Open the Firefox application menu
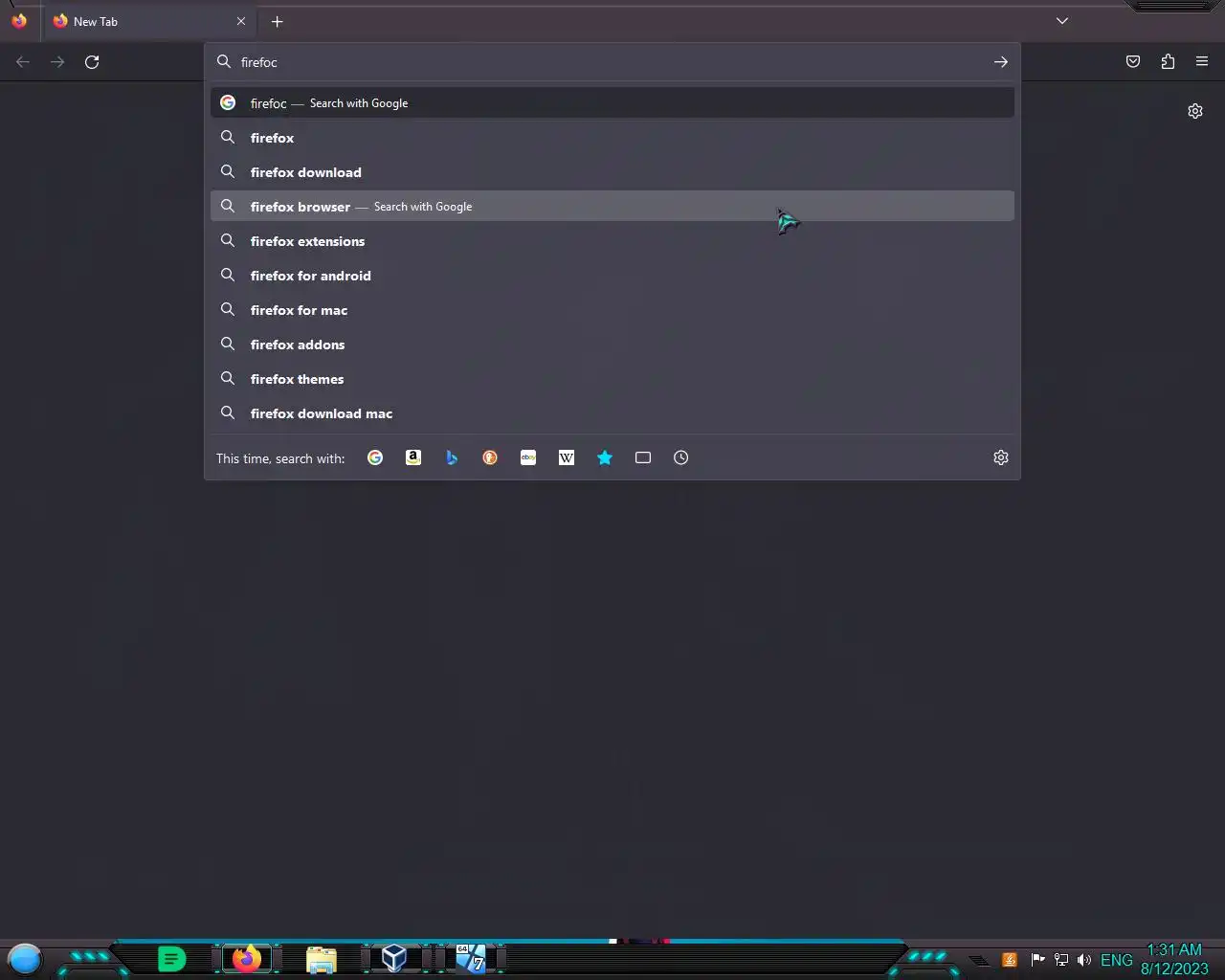Viewport: 1225px width, 980px height. point(1202,62)
